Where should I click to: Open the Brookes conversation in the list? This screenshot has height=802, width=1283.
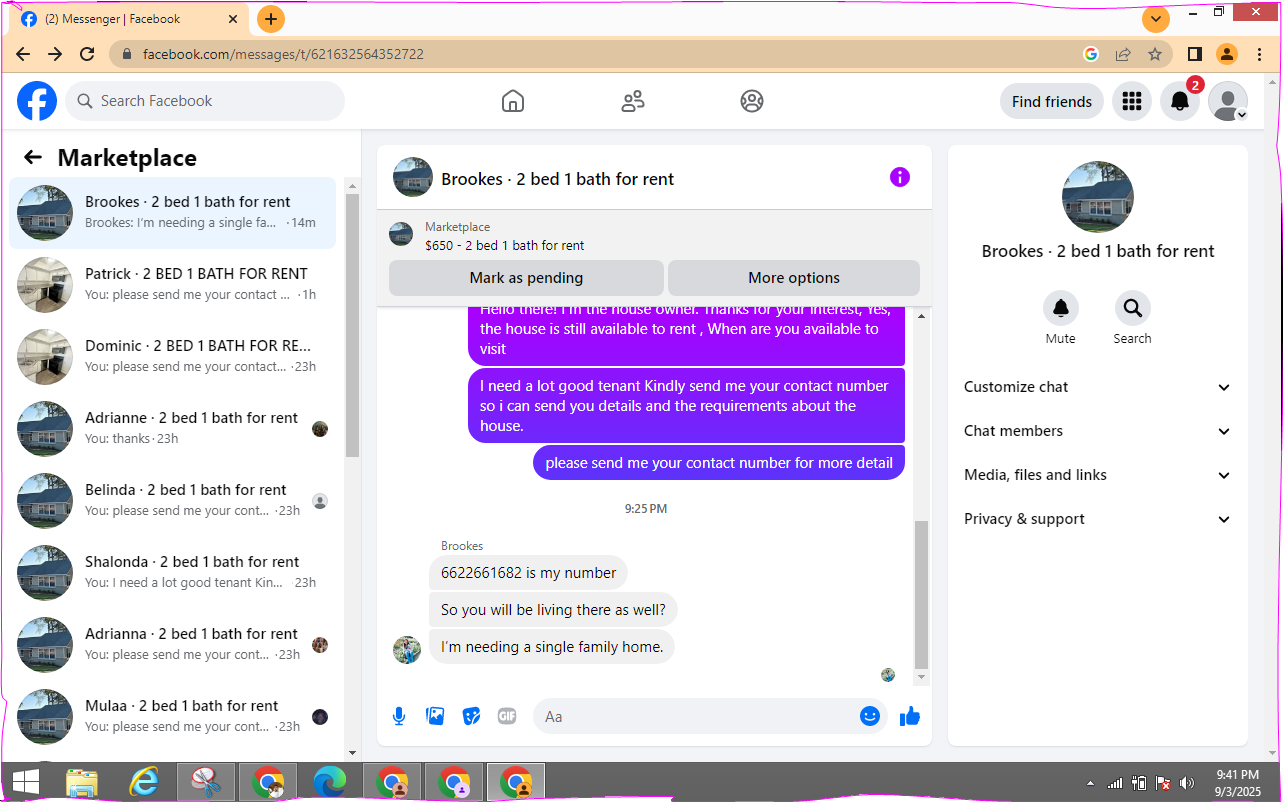(x=173, y=213)
